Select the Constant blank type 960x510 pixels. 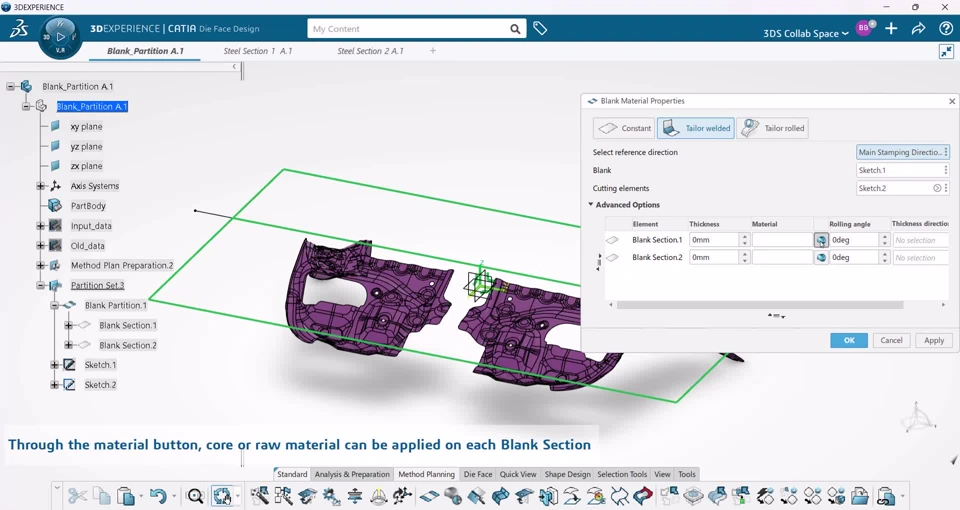tap(624, 128)
